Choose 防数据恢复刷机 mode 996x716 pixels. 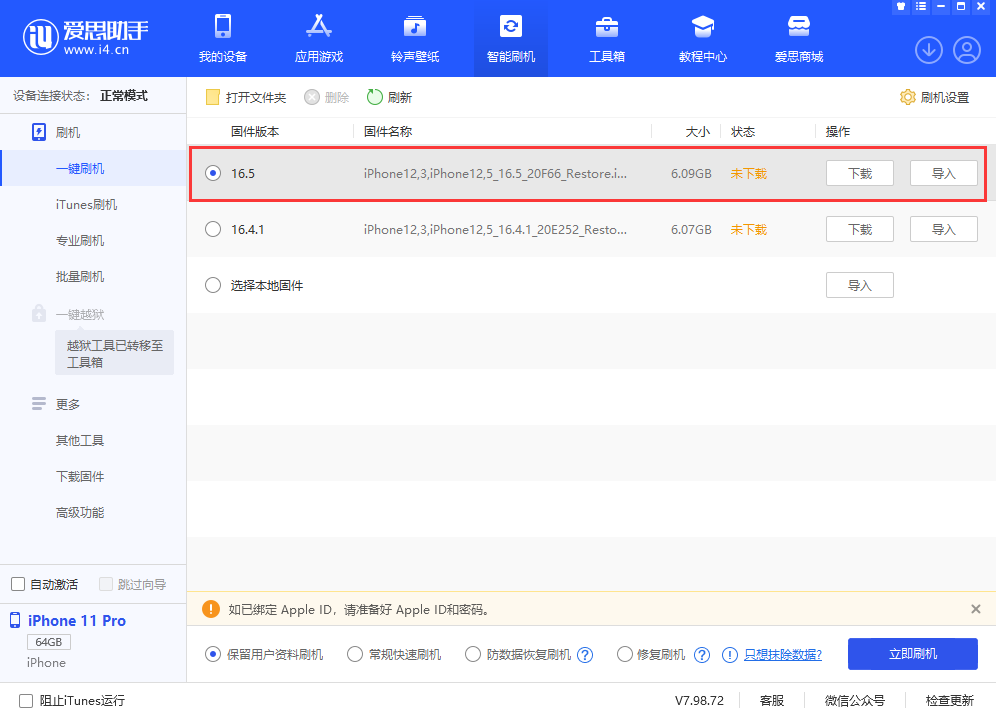pos(473,654)
